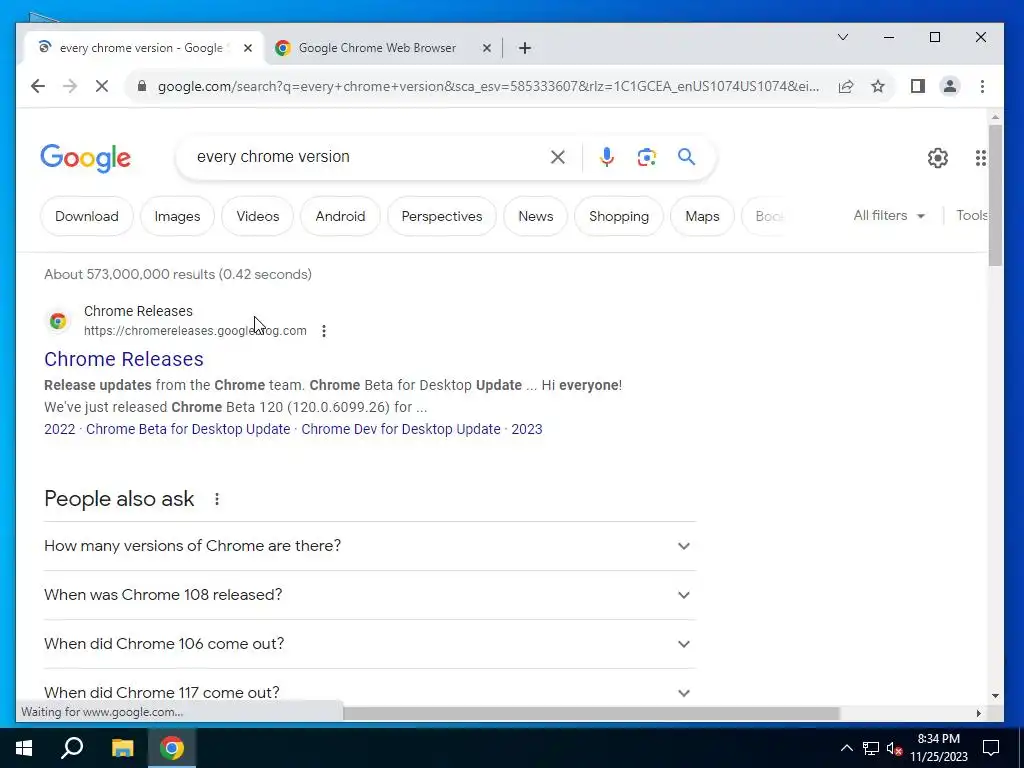
Task: Show hidden system tray icons
Action: pyautogui.click(x=846, y=748)
